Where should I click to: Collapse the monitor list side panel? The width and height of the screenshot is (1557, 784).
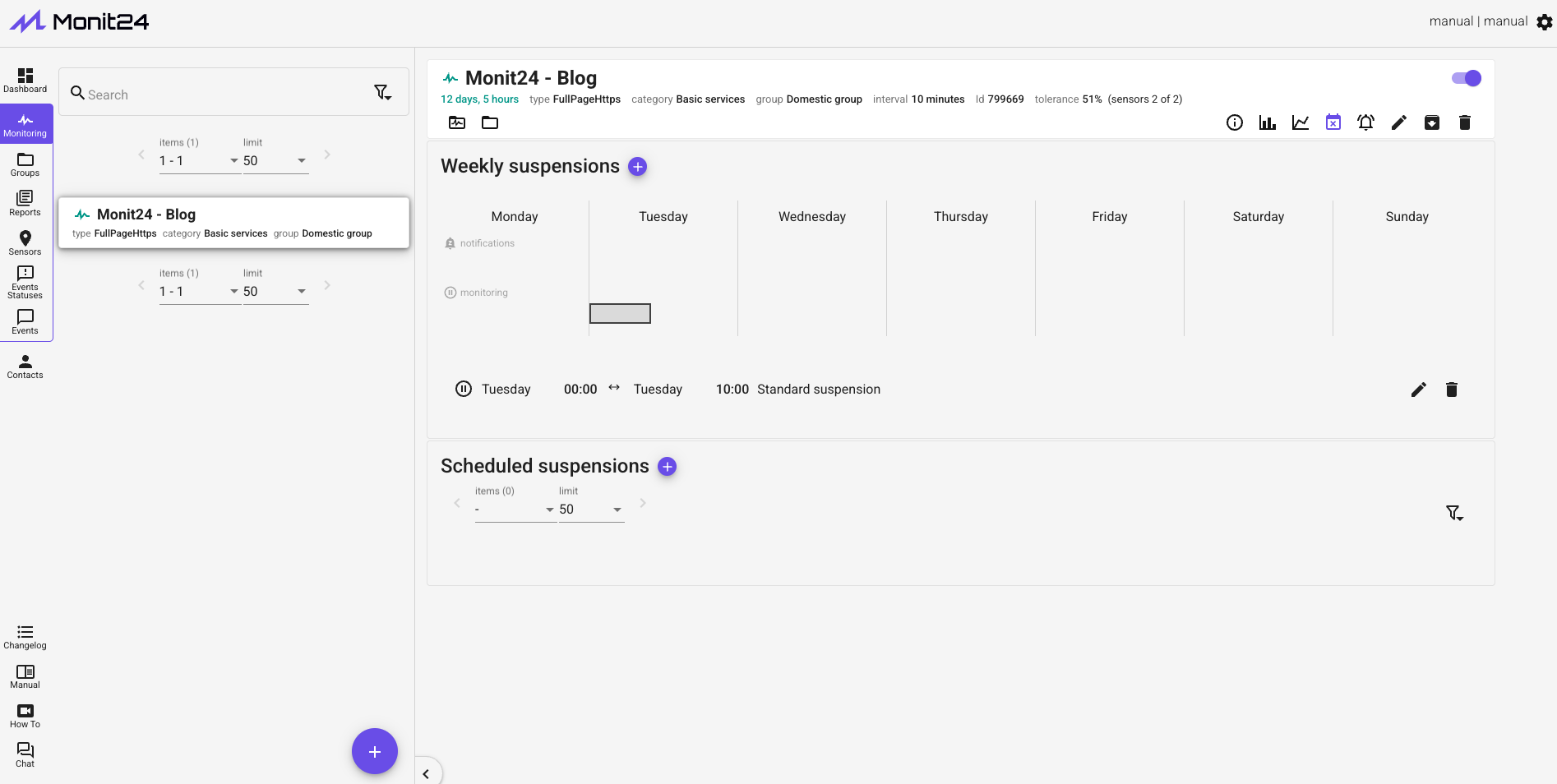pyautogui.click(x=426, y=773)
